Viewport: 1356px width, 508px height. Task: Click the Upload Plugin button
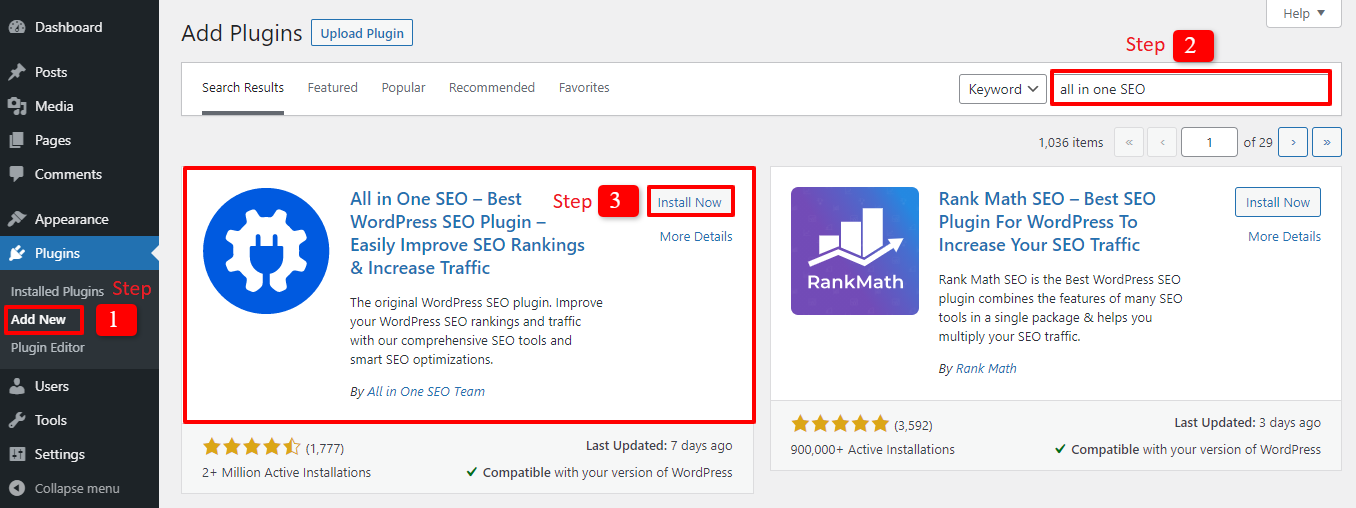click(362, 33)
